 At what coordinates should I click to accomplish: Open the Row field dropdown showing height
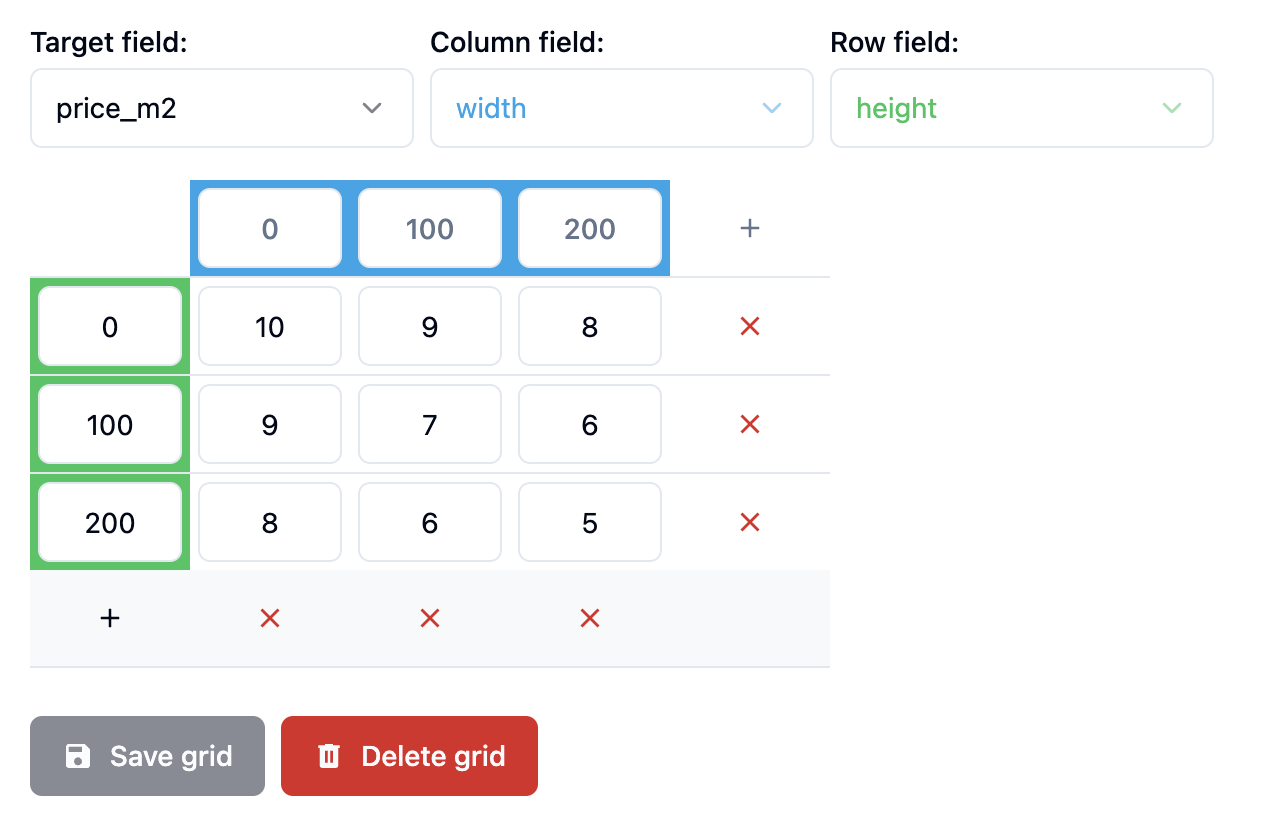(x=1021, y=108)
